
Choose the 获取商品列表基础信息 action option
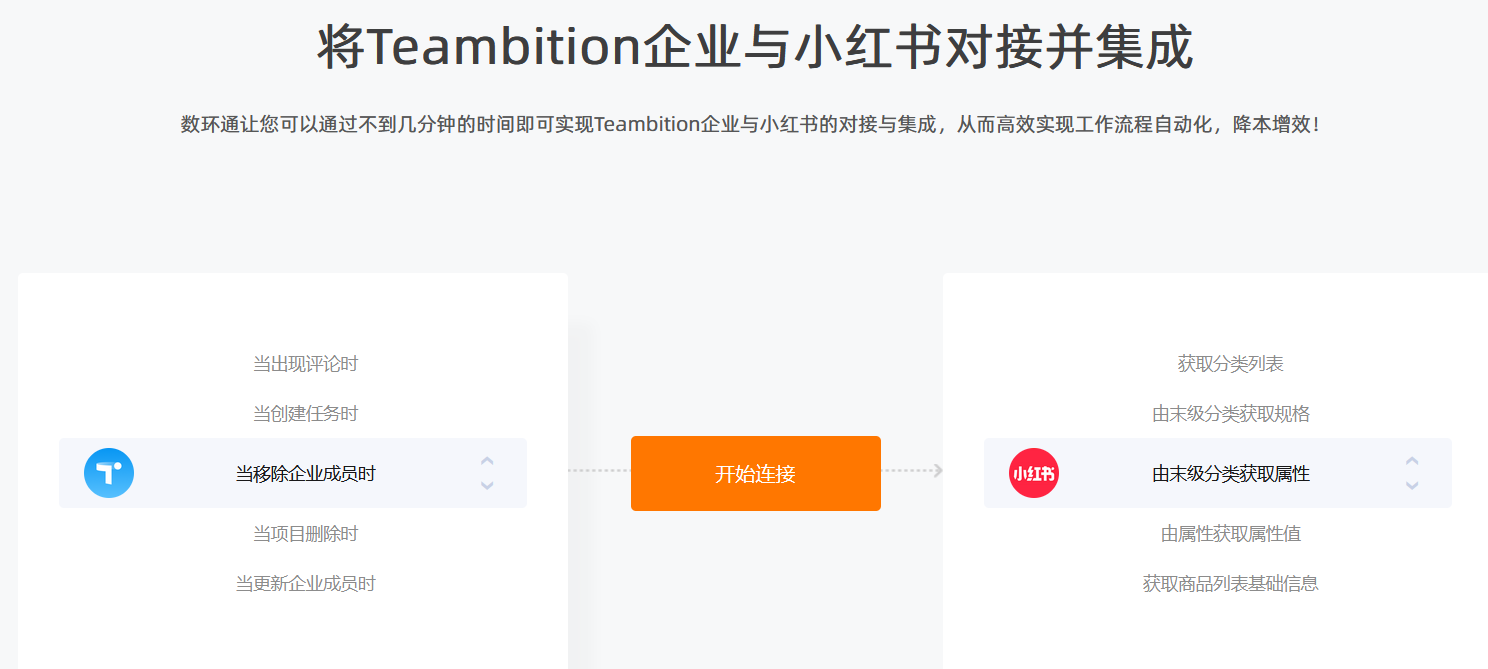1230,584
